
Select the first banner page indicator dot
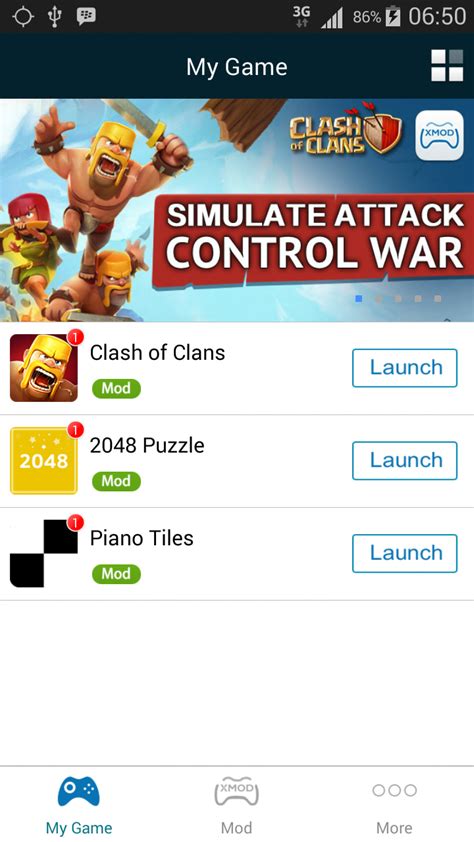pos(359,299)
